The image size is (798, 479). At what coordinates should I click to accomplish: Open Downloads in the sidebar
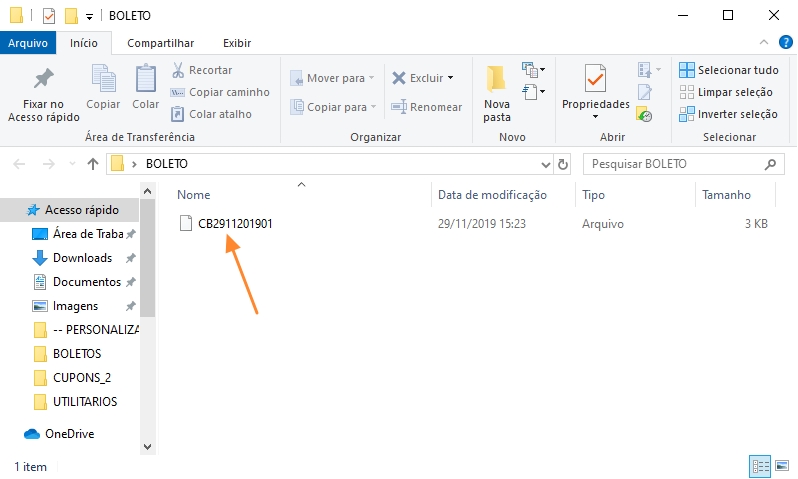82,258
